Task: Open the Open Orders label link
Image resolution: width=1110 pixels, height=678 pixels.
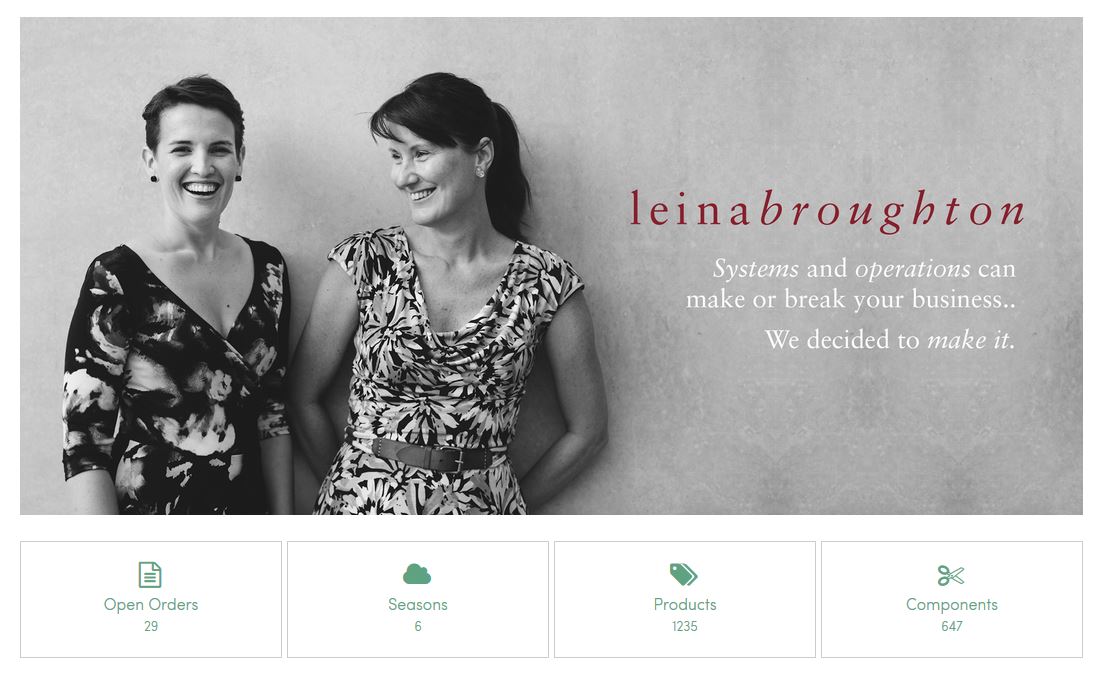Action: click(x=151, y=604)
